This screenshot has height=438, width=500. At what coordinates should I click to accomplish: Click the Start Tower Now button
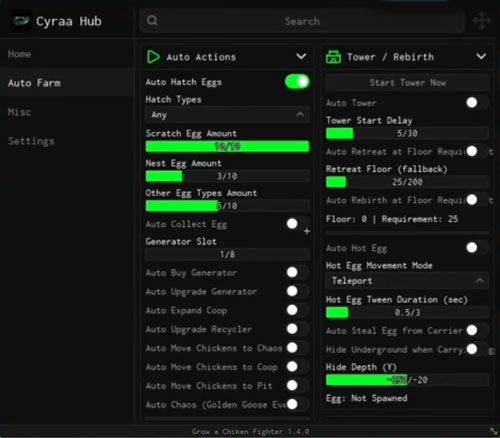[407, 83]
